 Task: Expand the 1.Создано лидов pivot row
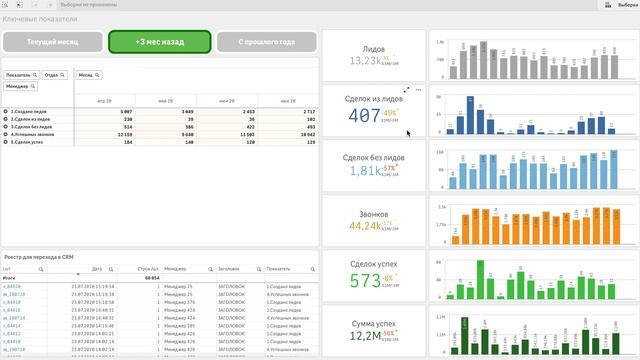coord(6,111)
